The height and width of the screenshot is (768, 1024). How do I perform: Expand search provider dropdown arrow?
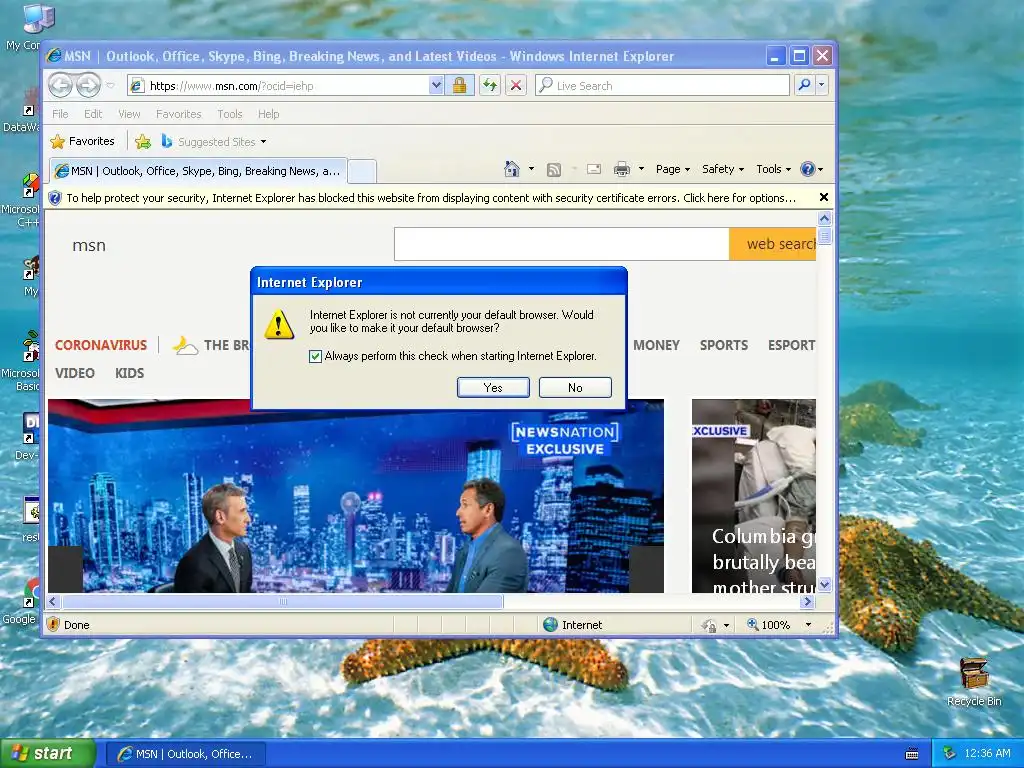tap(822, 85)
